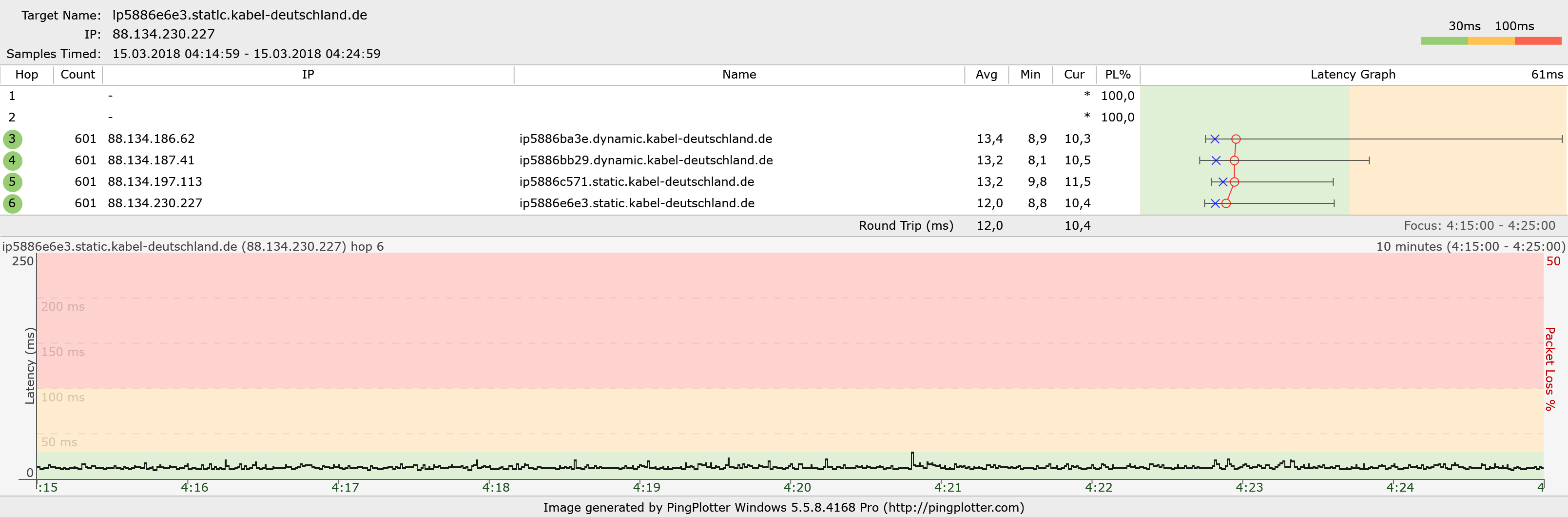Click the green hop 4 circle icon

click(x=12, y=161)
